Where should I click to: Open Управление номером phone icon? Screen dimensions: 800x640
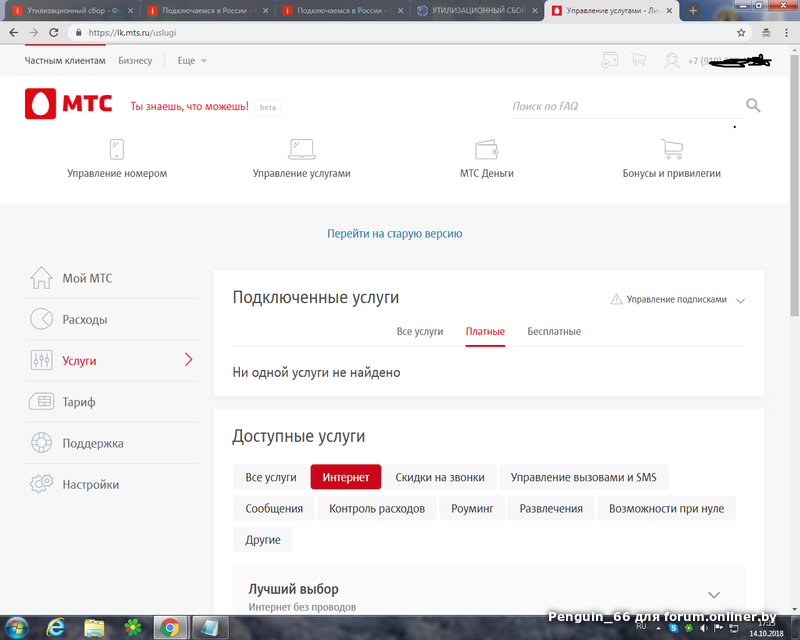(x=117, y=150)
